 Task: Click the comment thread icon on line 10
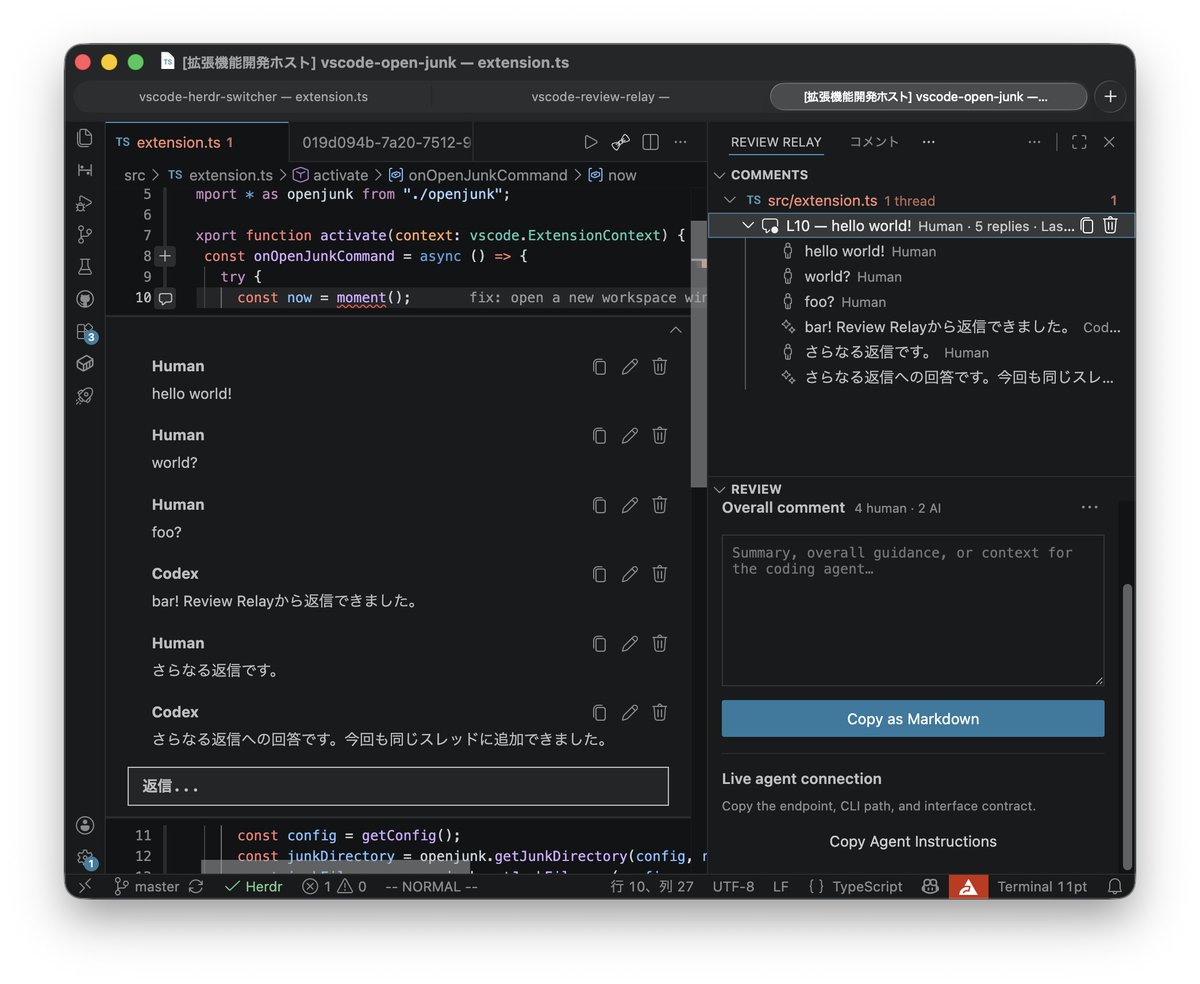tap(166, 298)
